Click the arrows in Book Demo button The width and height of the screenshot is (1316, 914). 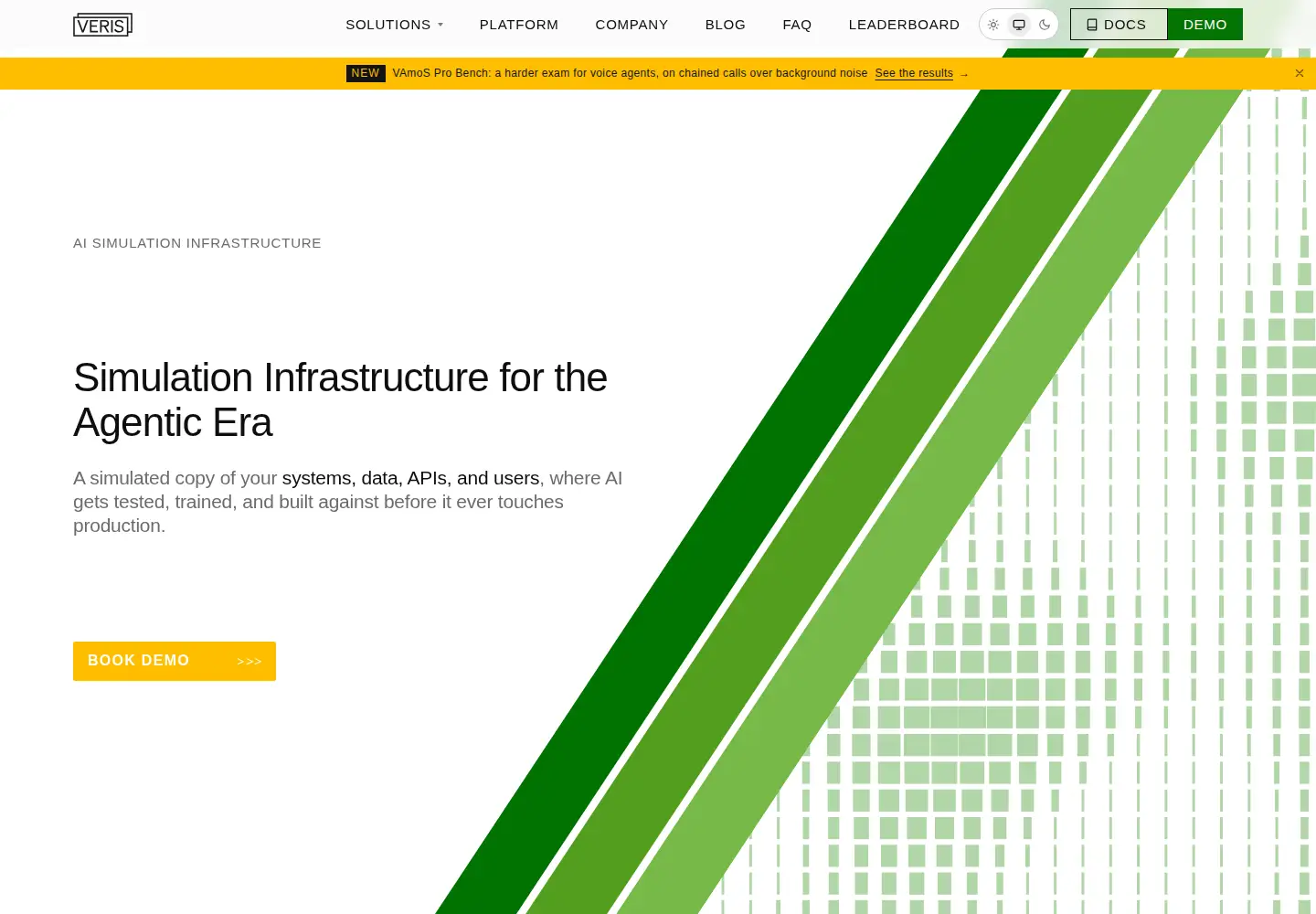[x=249, y=661]
